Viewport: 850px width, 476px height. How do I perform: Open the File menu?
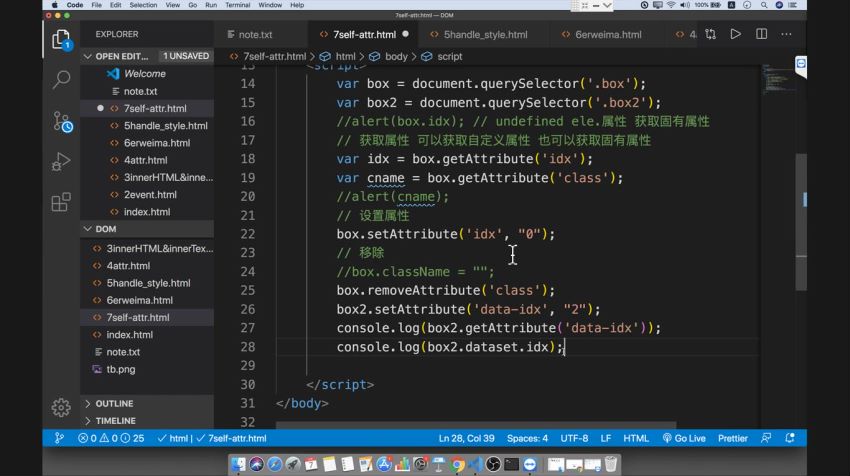point(96,5)
